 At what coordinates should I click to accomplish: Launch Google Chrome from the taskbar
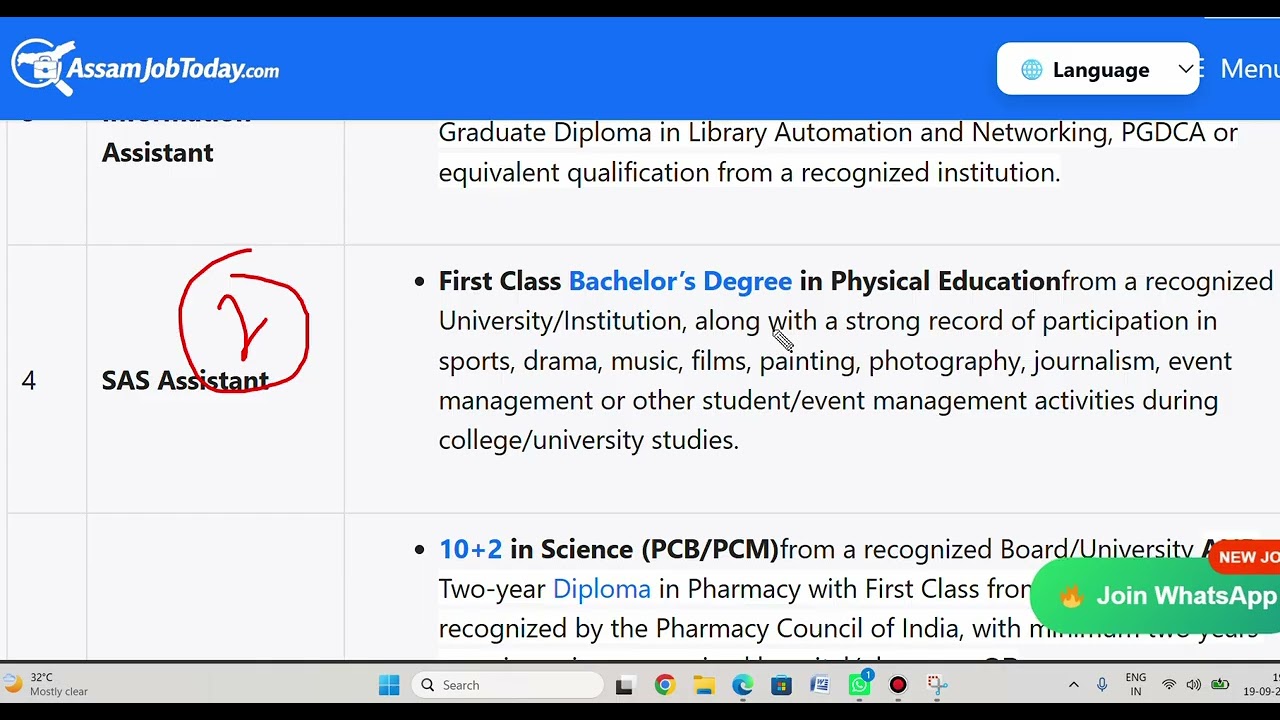pos(664,685)
